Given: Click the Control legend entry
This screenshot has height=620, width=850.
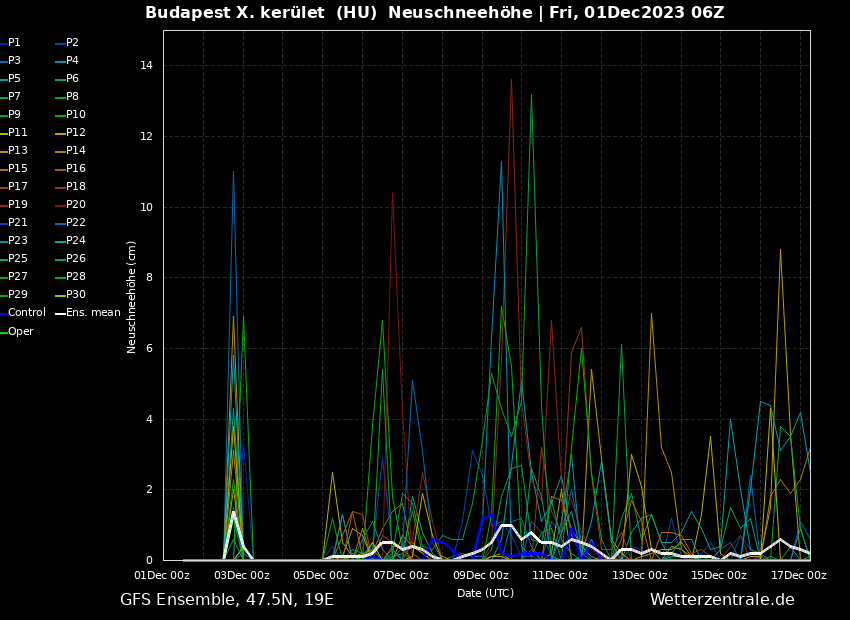Looking at the screenshot, I should click(x=27, y=313).
